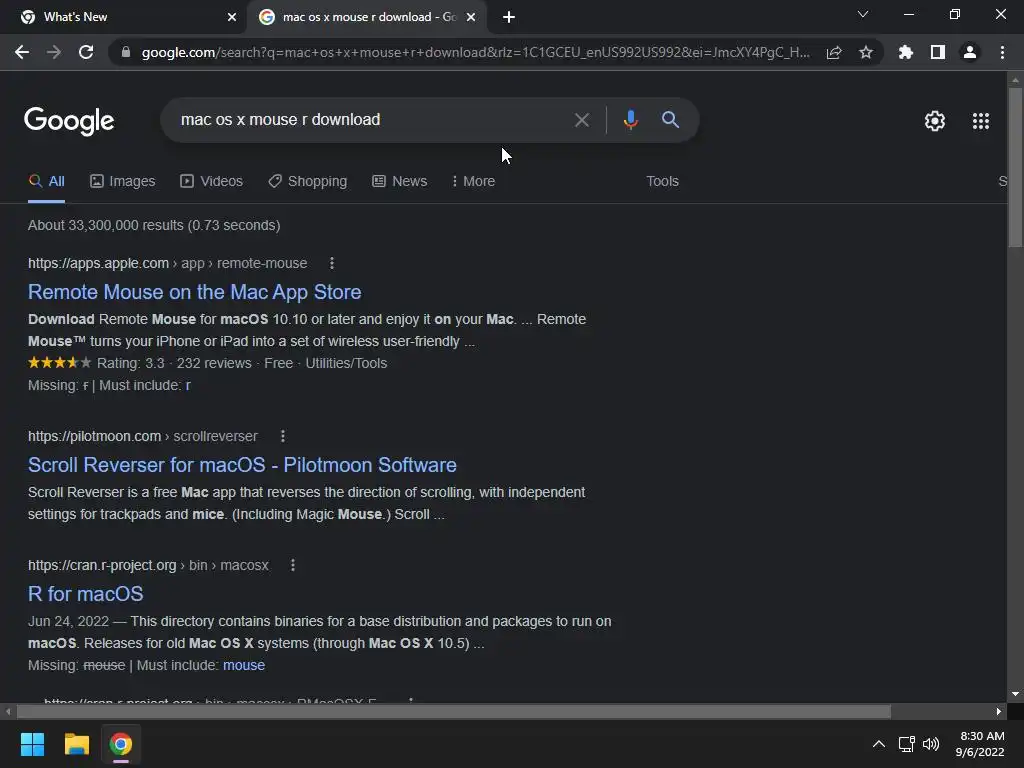The image size is (1024, 768).
Task: Clear the Google search box
Action: pos(582,120)
